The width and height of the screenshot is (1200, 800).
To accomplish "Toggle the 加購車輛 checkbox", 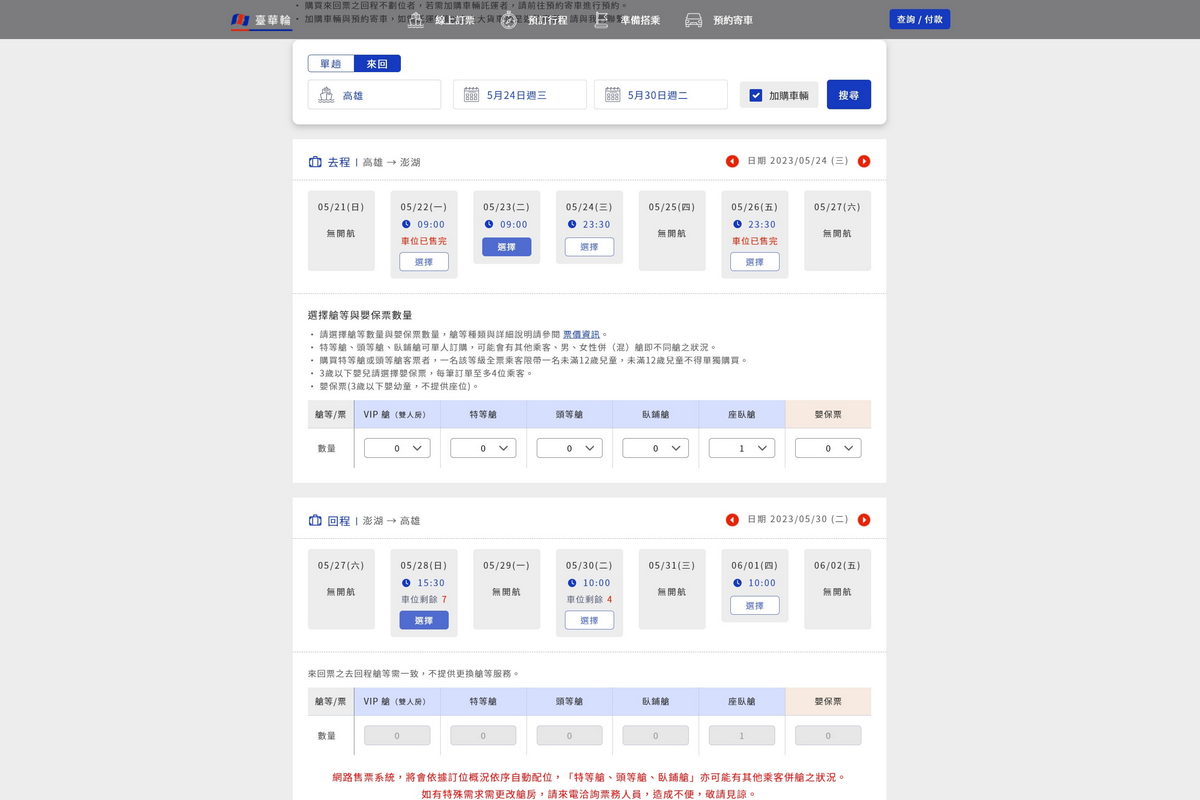I will [x=756, y=95].
